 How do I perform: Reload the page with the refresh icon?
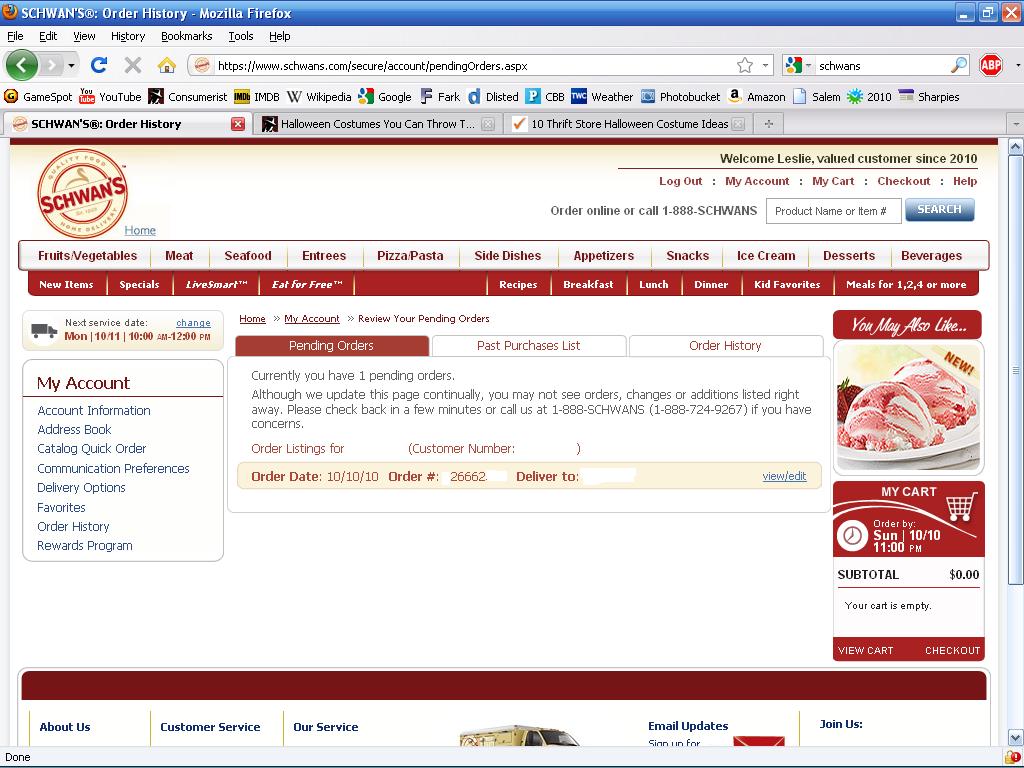point(99,65)
